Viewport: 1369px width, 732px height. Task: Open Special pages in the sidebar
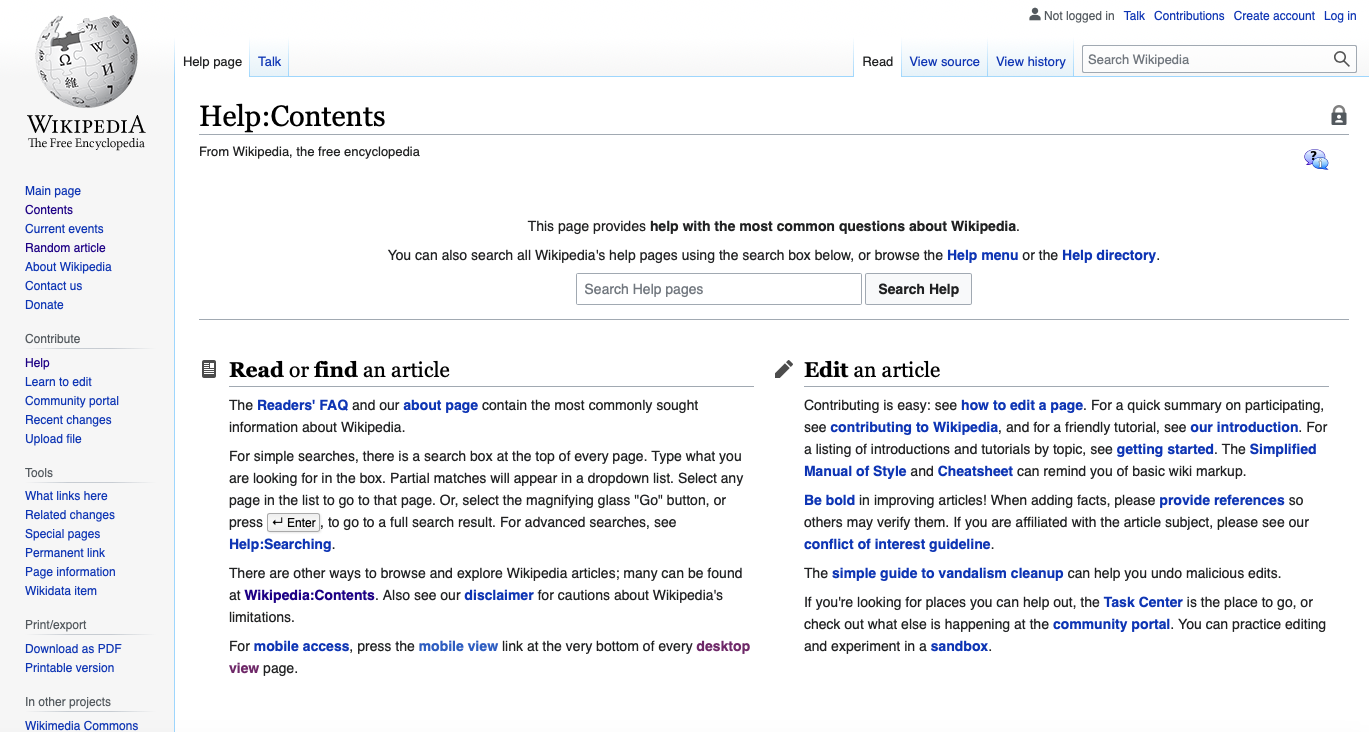[63, 534]
